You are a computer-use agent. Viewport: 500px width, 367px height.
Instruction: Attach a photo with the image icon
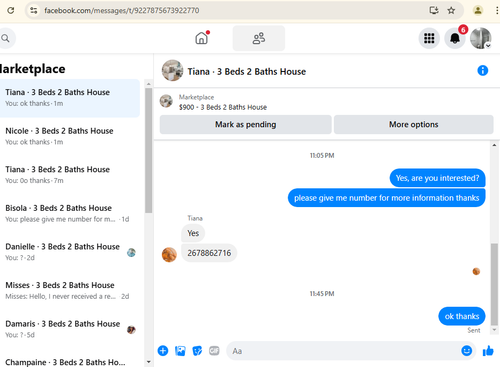point(180,351)
